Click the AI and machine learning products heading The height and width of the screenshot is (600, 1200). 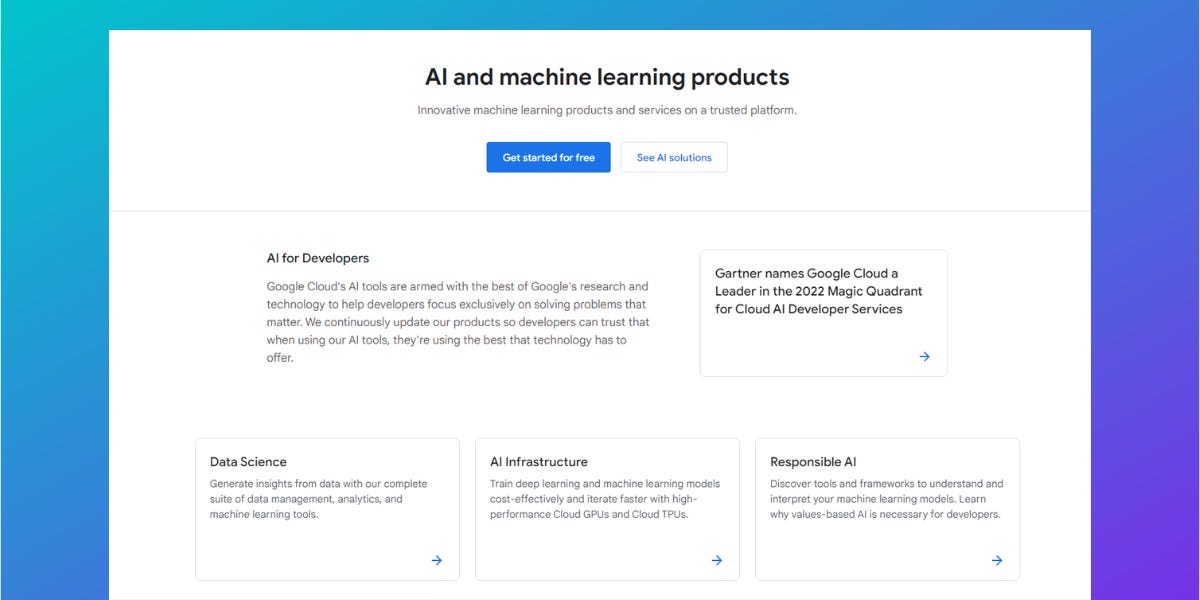coord(607,77)
